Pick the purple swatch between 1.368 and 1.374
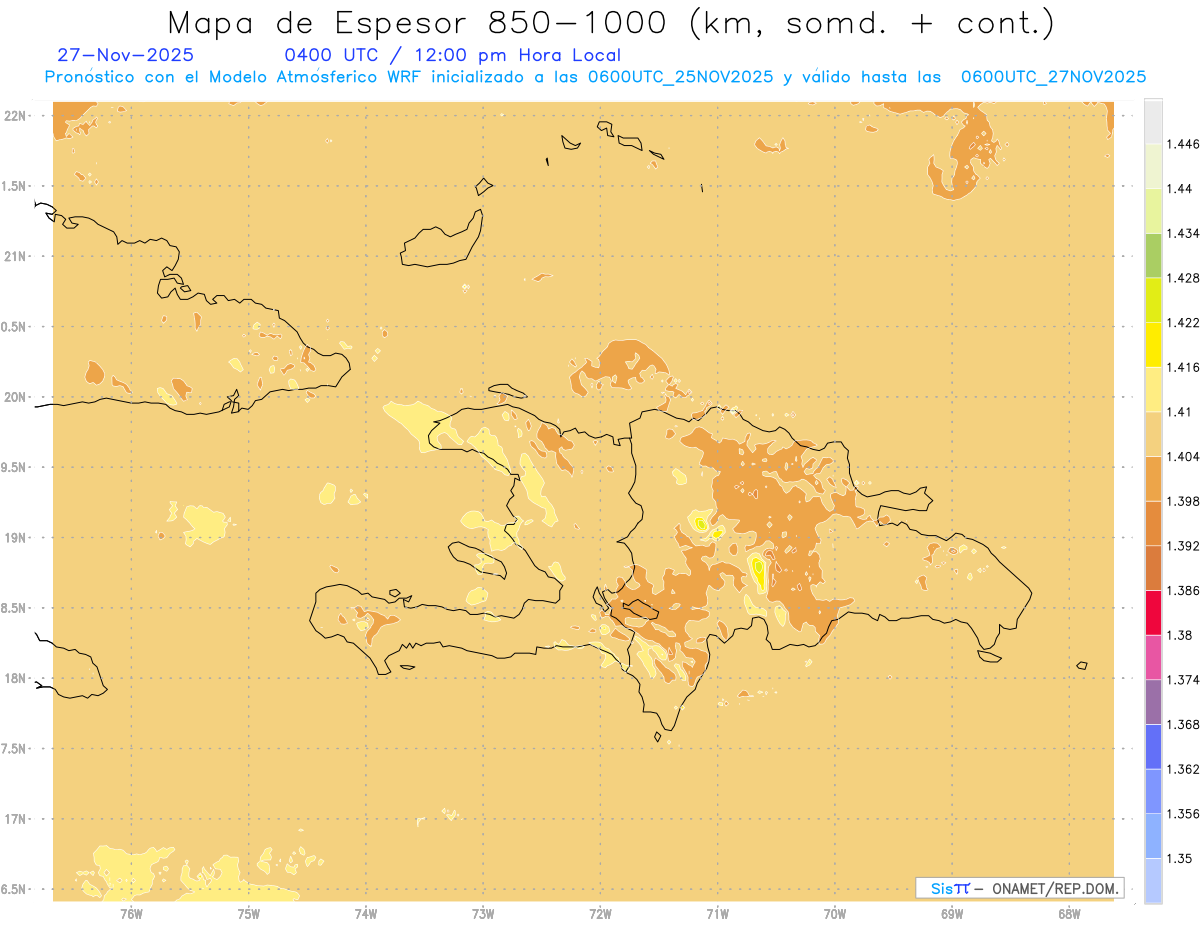The height and width of the screenshot is (927, 1200). click(1153, 702)
